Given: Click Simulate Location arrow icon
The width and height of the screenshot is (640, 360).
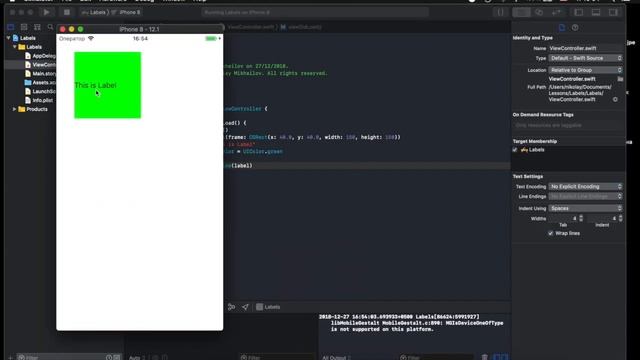Looking at the screenshot, I should (x=245, y=307).
